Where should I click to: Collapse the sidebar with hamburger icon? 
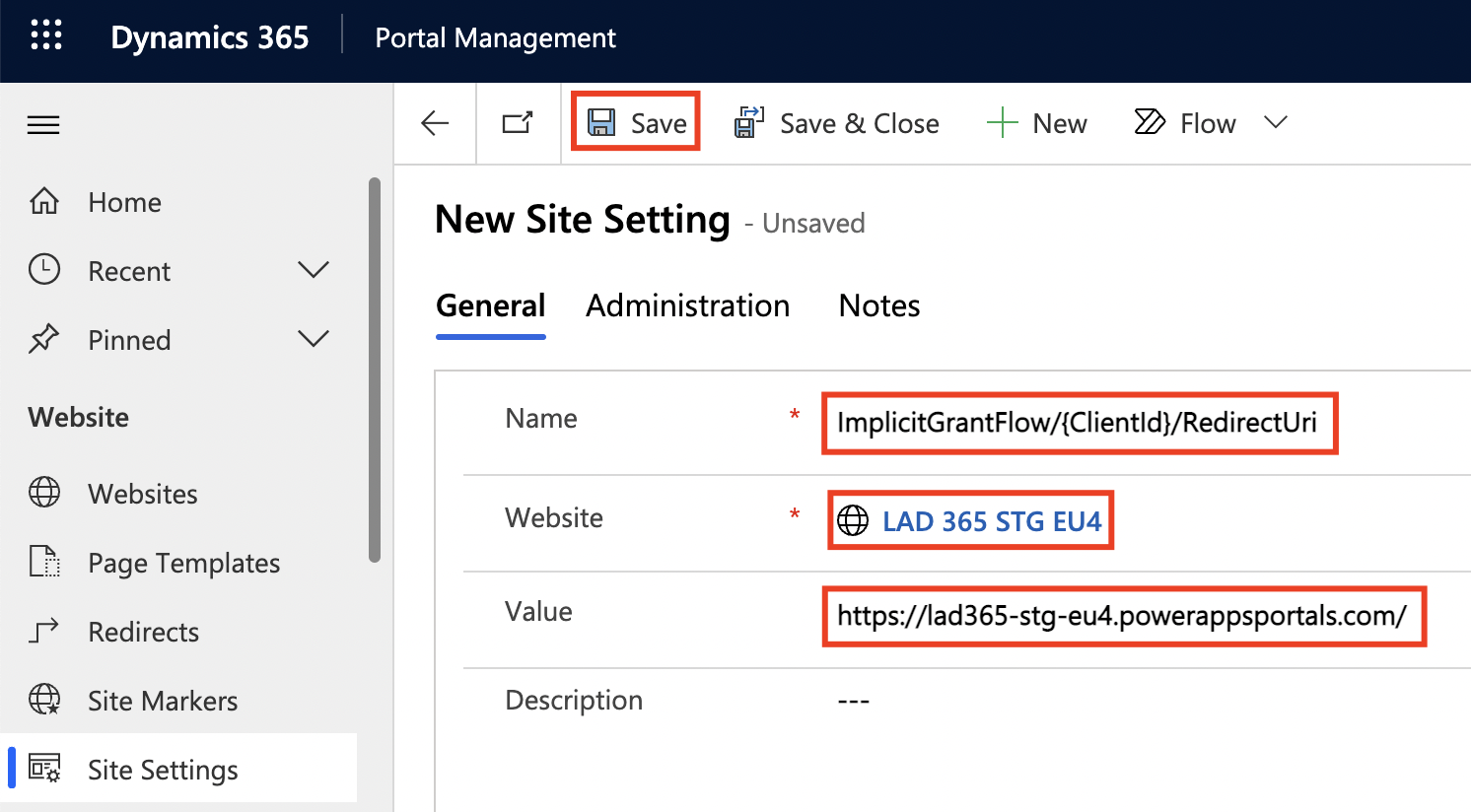[x=43, y=125]
